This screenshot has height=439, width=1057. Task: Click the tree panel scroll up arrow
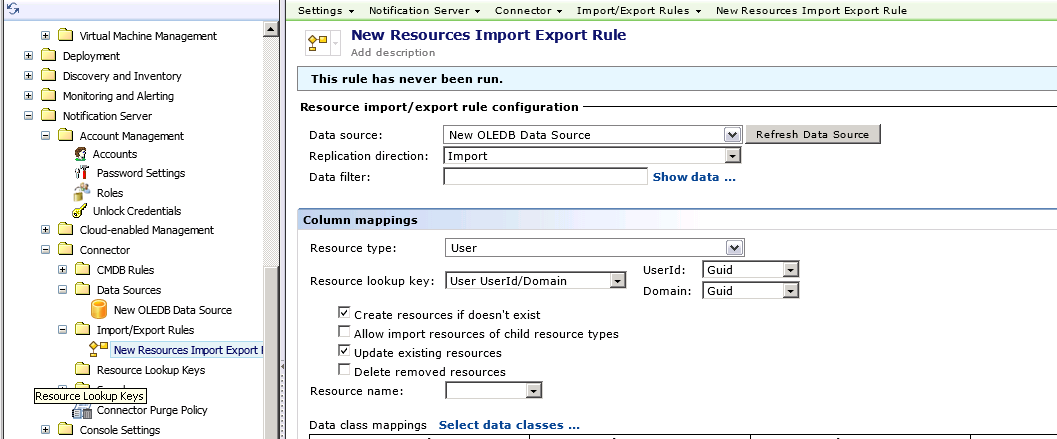pos(271,29)
